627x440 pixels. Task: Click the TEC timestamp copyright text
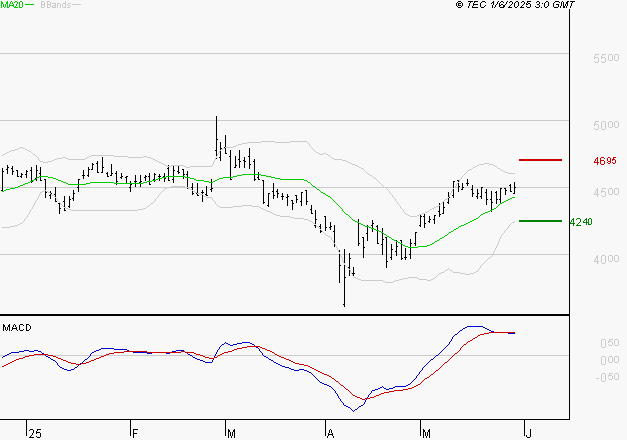515,5
